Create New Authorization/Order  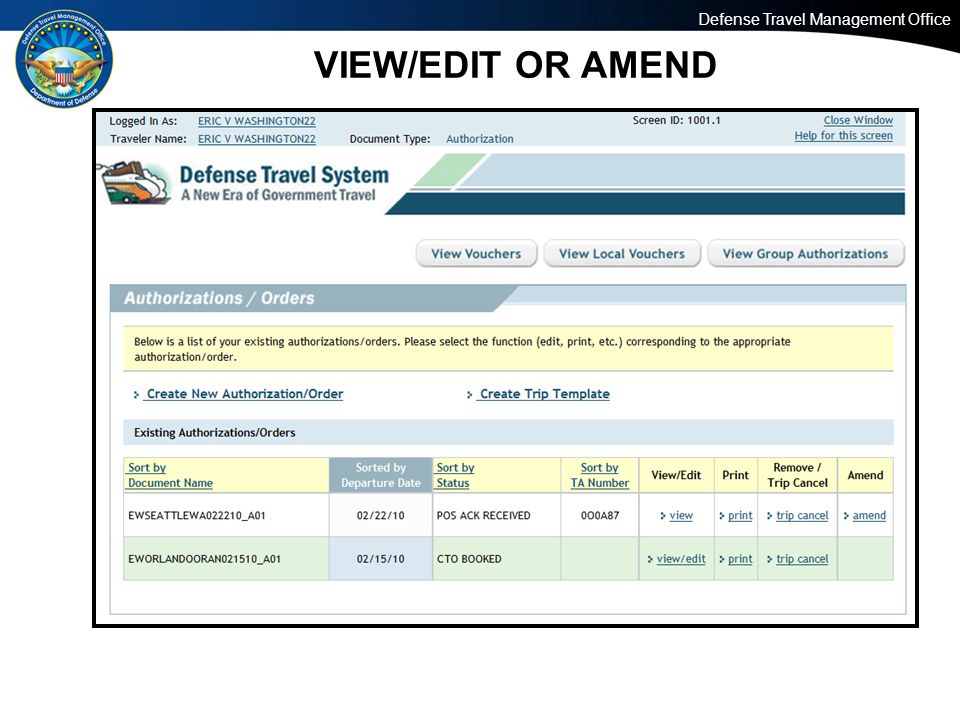tap(244, 394)
